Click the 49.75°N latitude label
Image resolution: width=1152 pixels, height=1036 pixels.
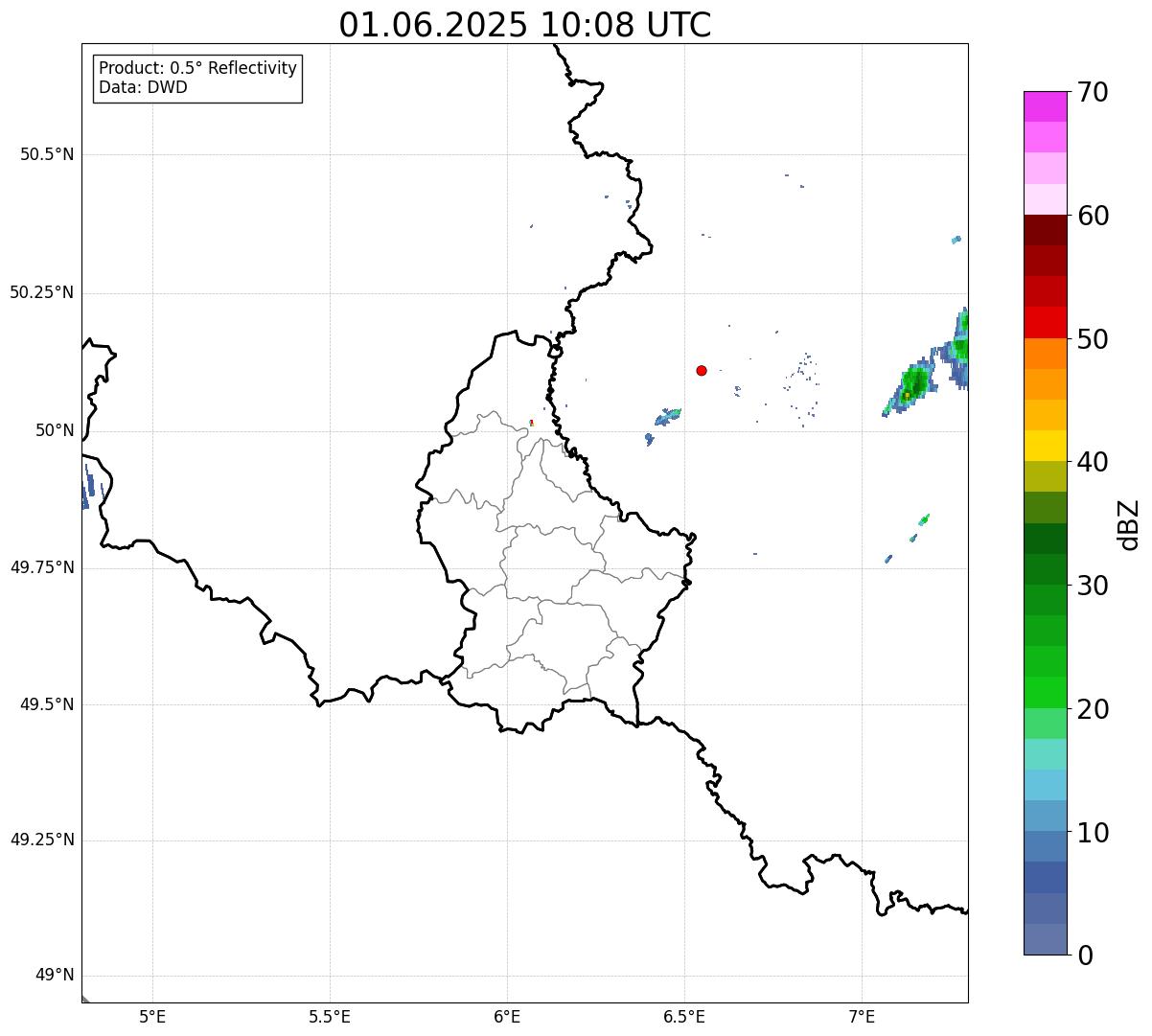41,567
